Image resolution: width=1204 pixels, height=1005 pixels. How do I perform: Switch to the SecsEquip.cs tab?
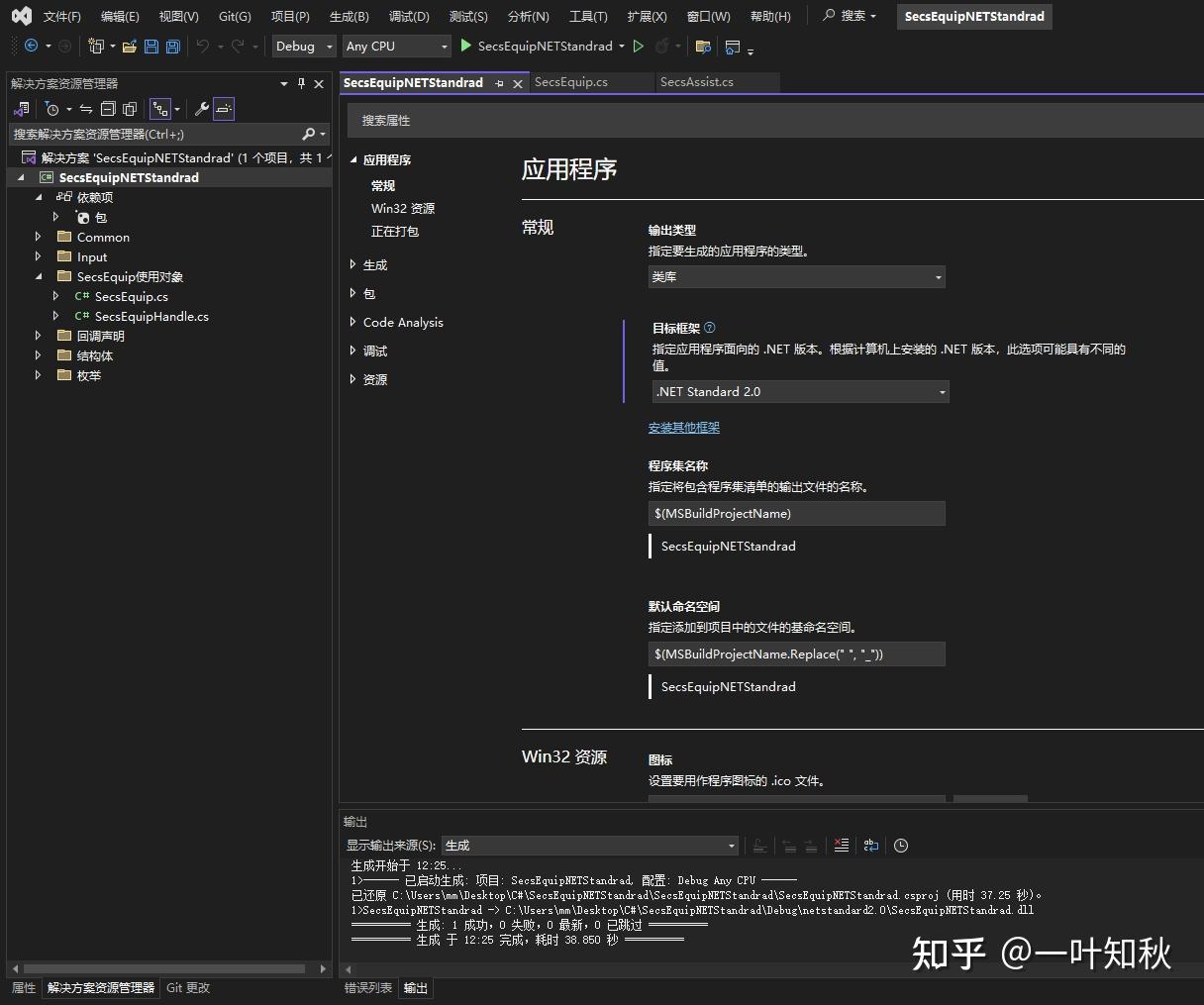(x=571, y=82)
